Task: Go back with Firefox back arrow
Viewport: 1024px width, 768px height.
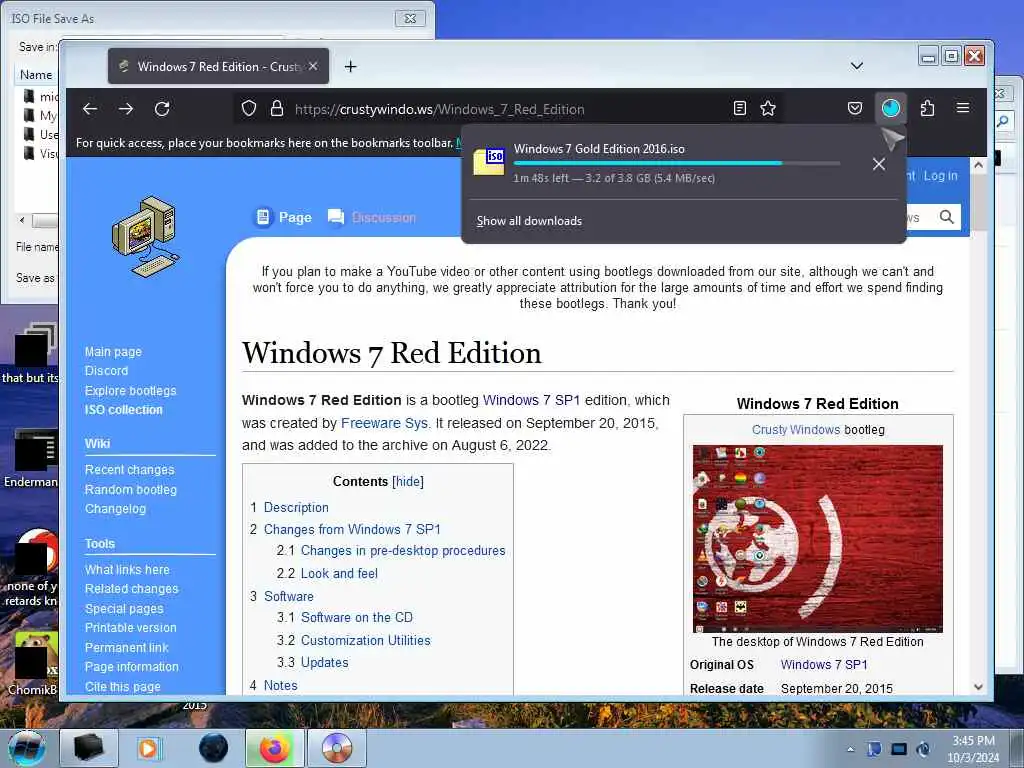Action: [90, 108]
